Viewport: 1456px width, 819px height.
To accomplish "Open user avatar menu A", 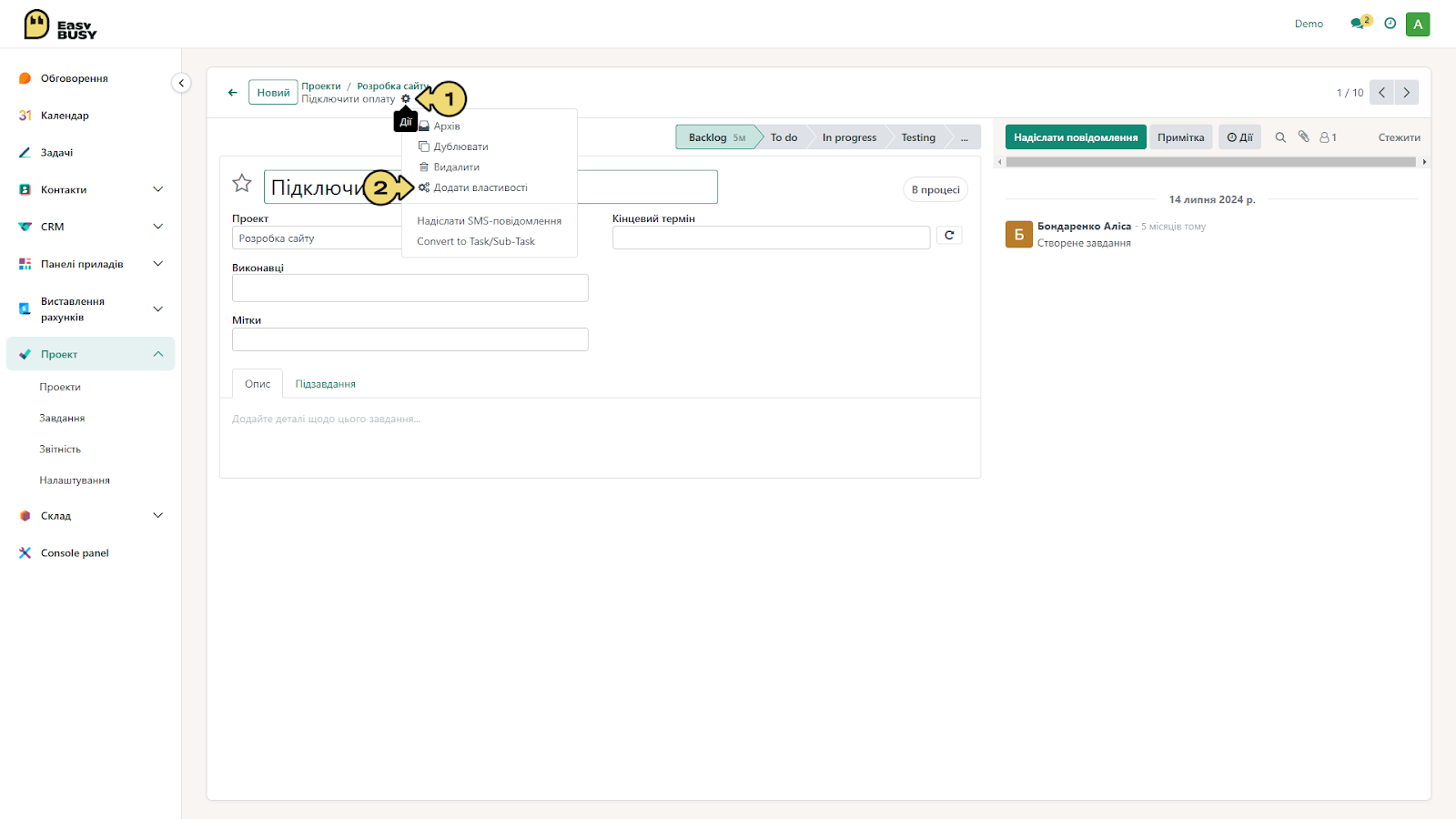I will (x=1418, y=25).
